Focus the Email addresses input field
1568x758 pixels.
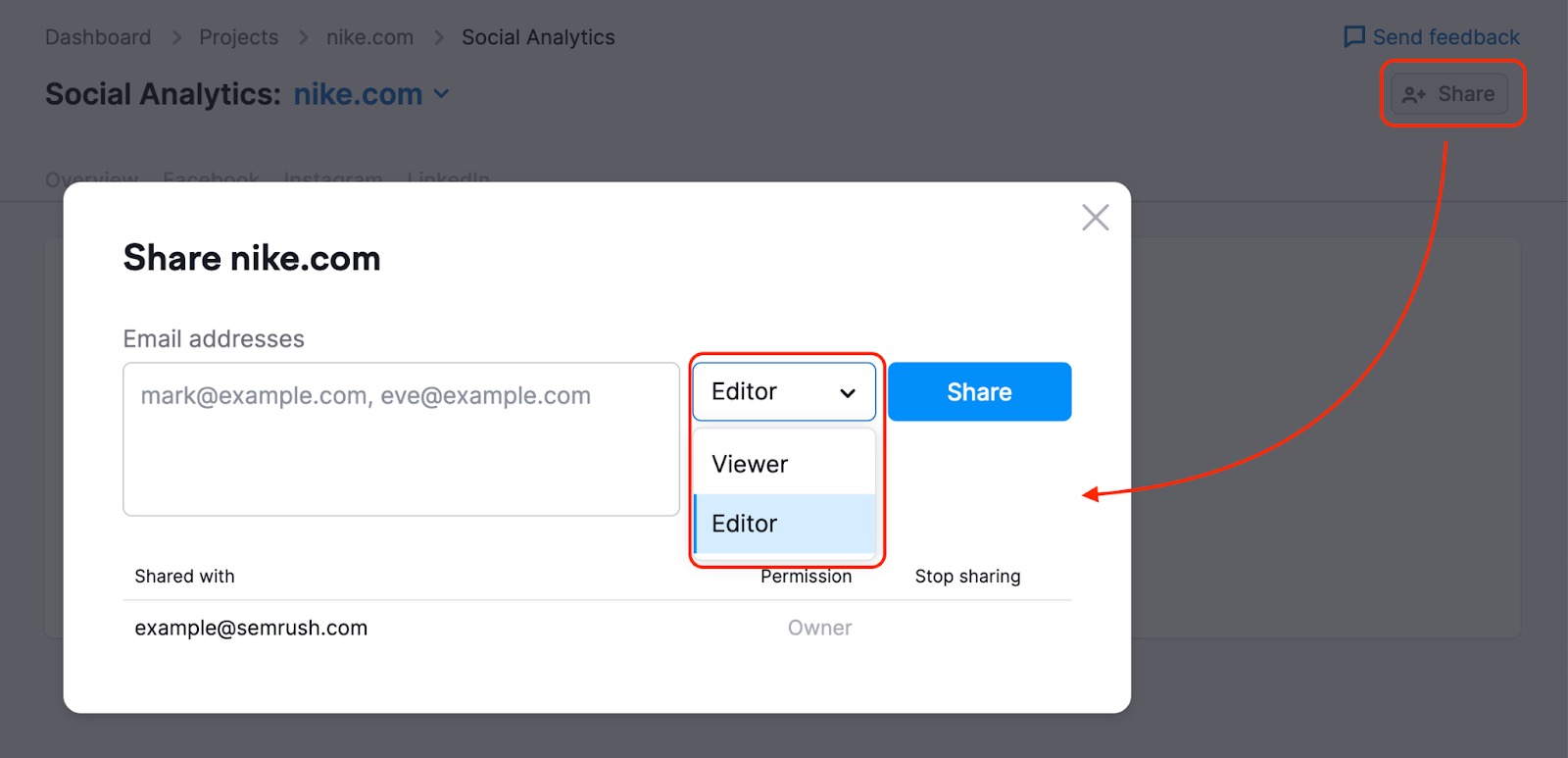coord(401,438)
